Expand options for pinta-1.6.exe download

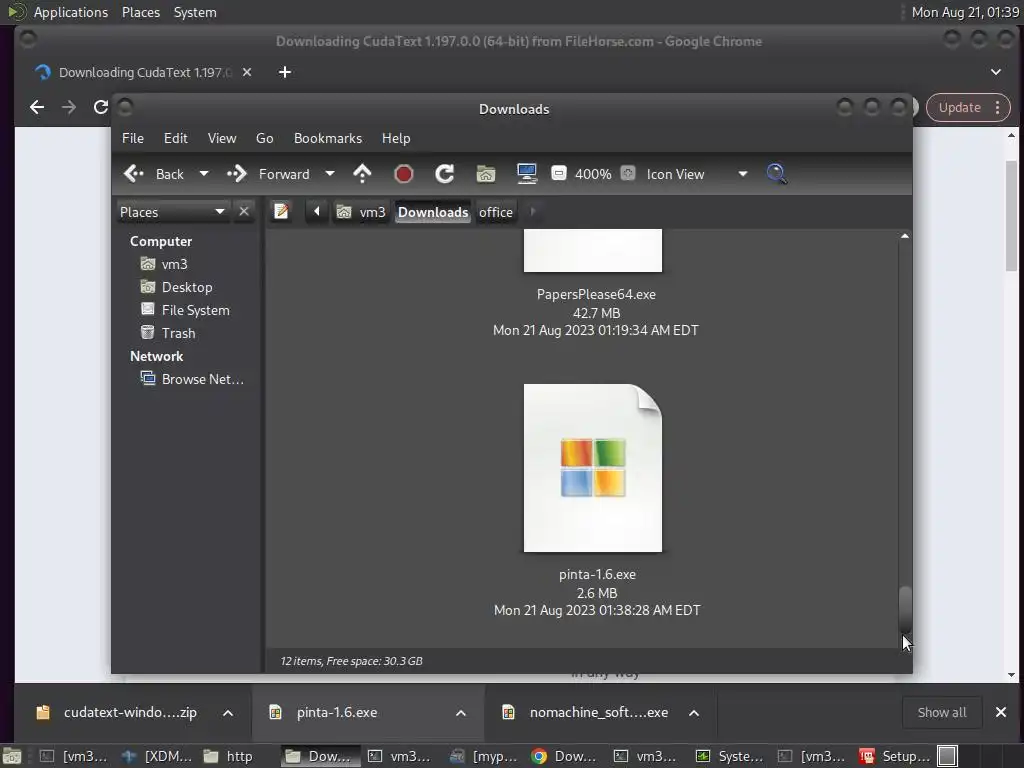(x=461, y=713)
